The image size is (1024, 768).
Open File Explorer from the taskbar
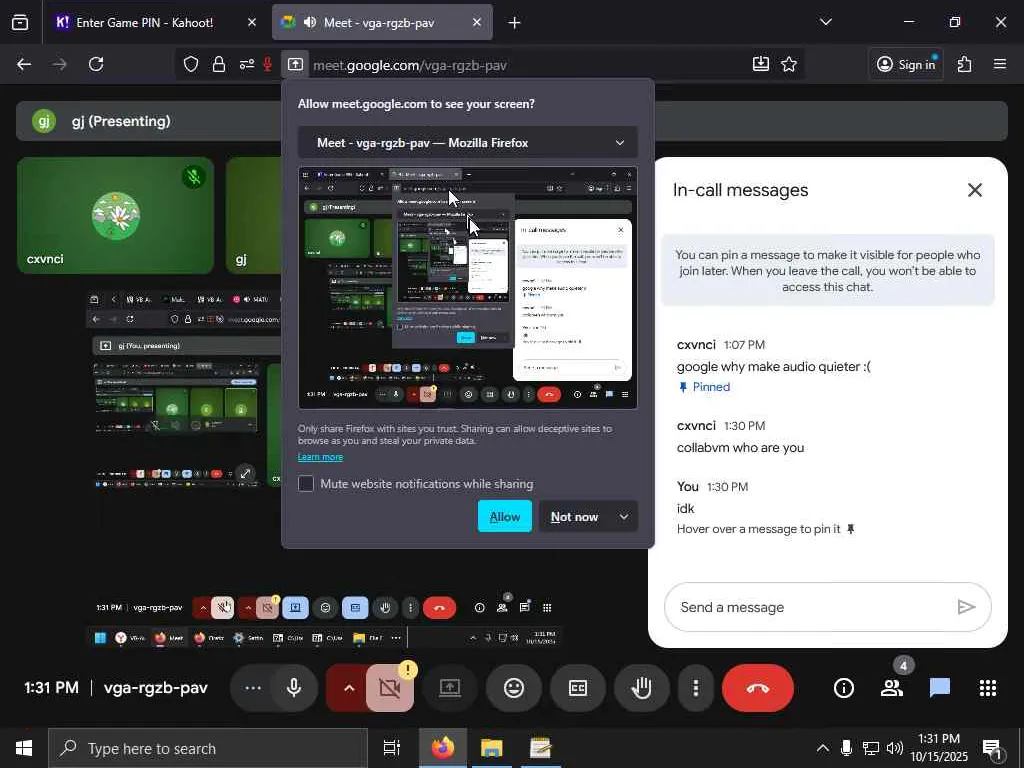492,748
